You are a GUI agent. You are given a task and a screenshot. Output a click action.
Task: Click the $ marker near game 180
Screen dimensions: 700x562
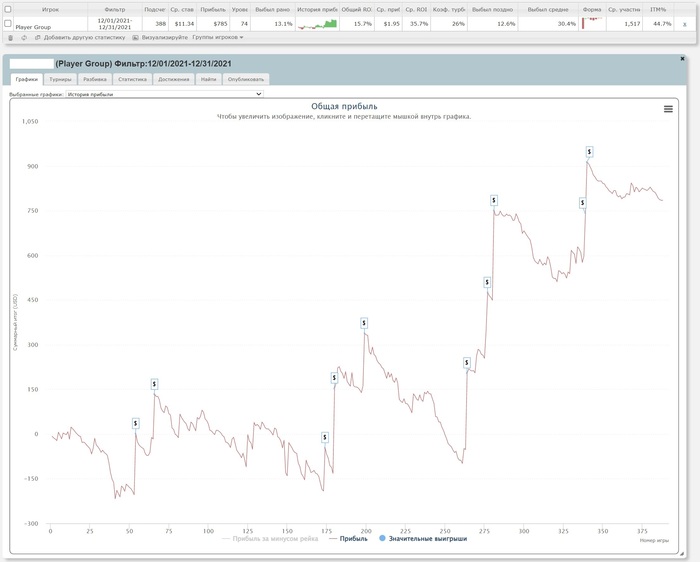point(334,378)
